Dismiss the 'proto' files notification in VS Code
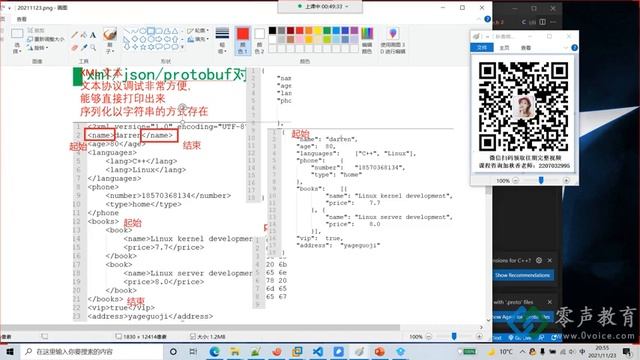This screenshot has width=640, height=360. tap(549, 302)
